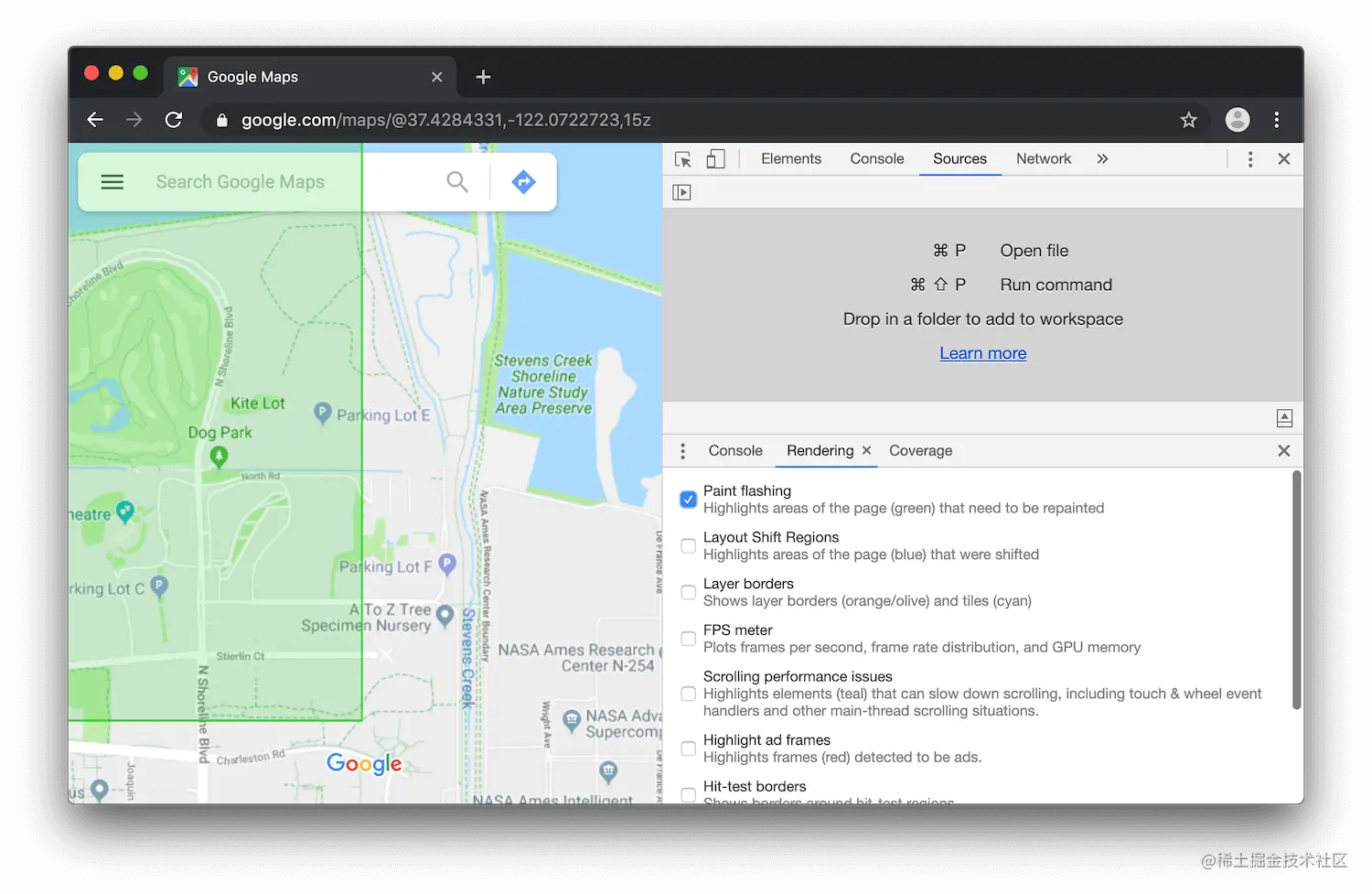This screenshot has height=894, width=1372.
Task: Go back in browser history
Action: point(95,120)
